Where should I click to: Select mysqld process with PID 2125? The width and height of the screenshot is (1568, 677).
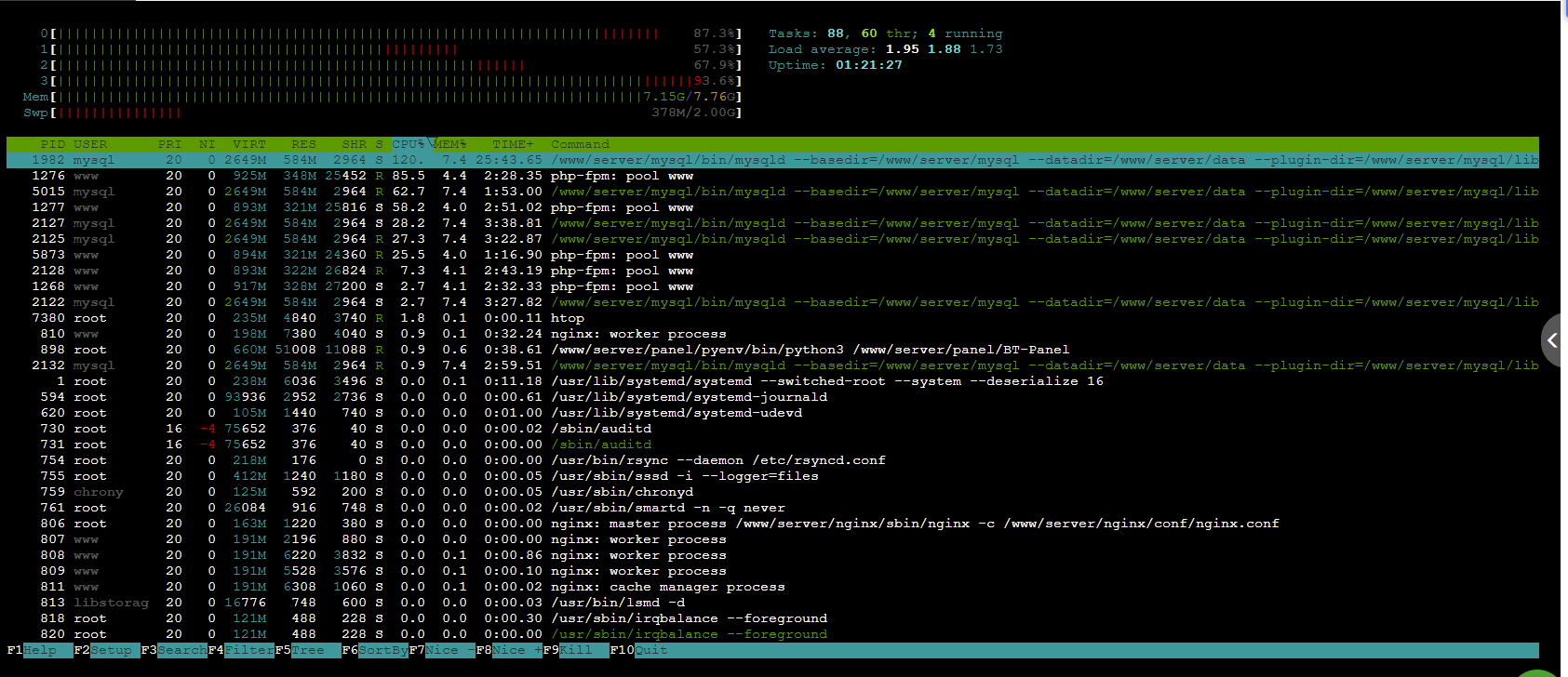[772, 239]
